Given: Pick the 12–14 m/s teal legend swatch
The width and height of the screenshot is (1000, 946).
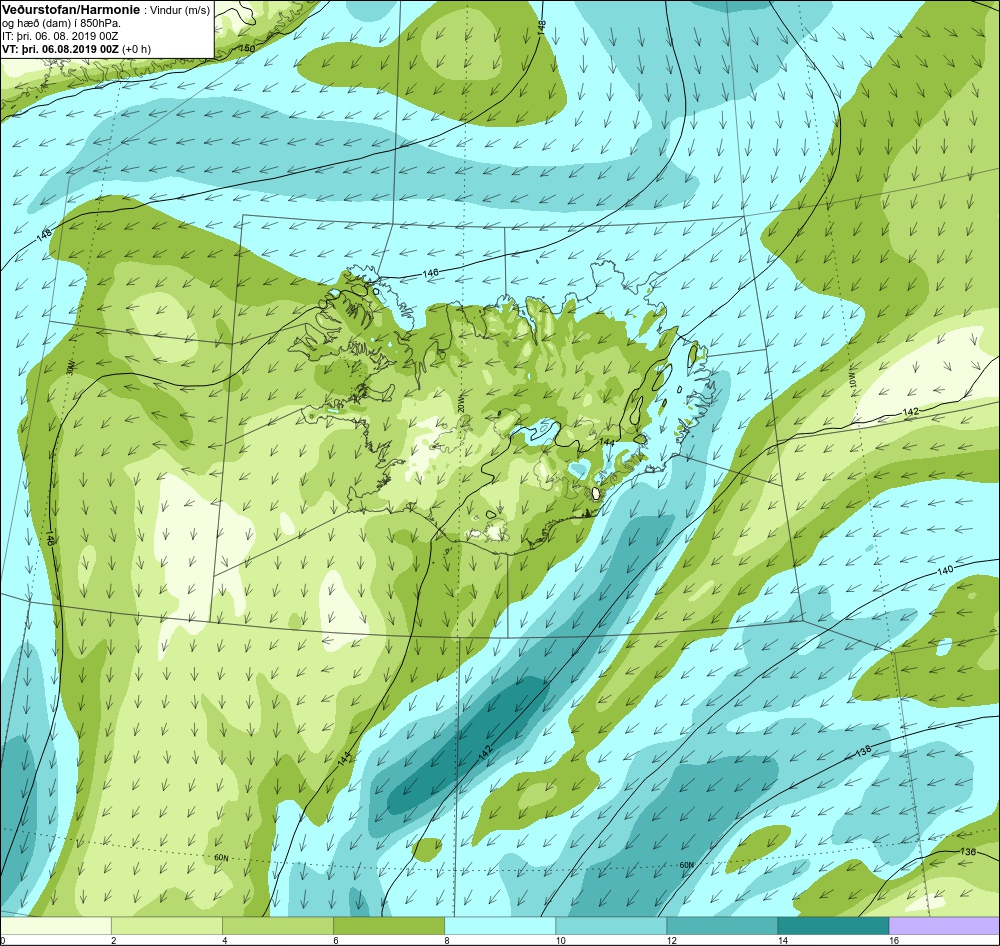Looking at the screenshot, I should pos(722,926).
